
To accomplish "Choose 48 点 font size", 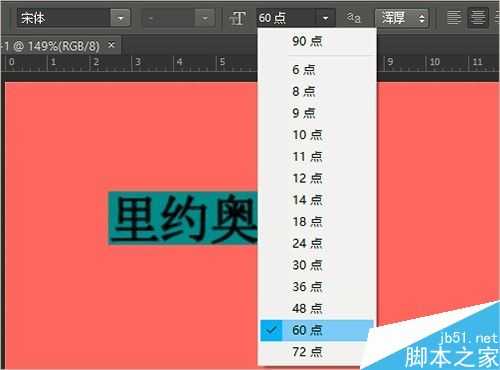I will coord(317,308).
